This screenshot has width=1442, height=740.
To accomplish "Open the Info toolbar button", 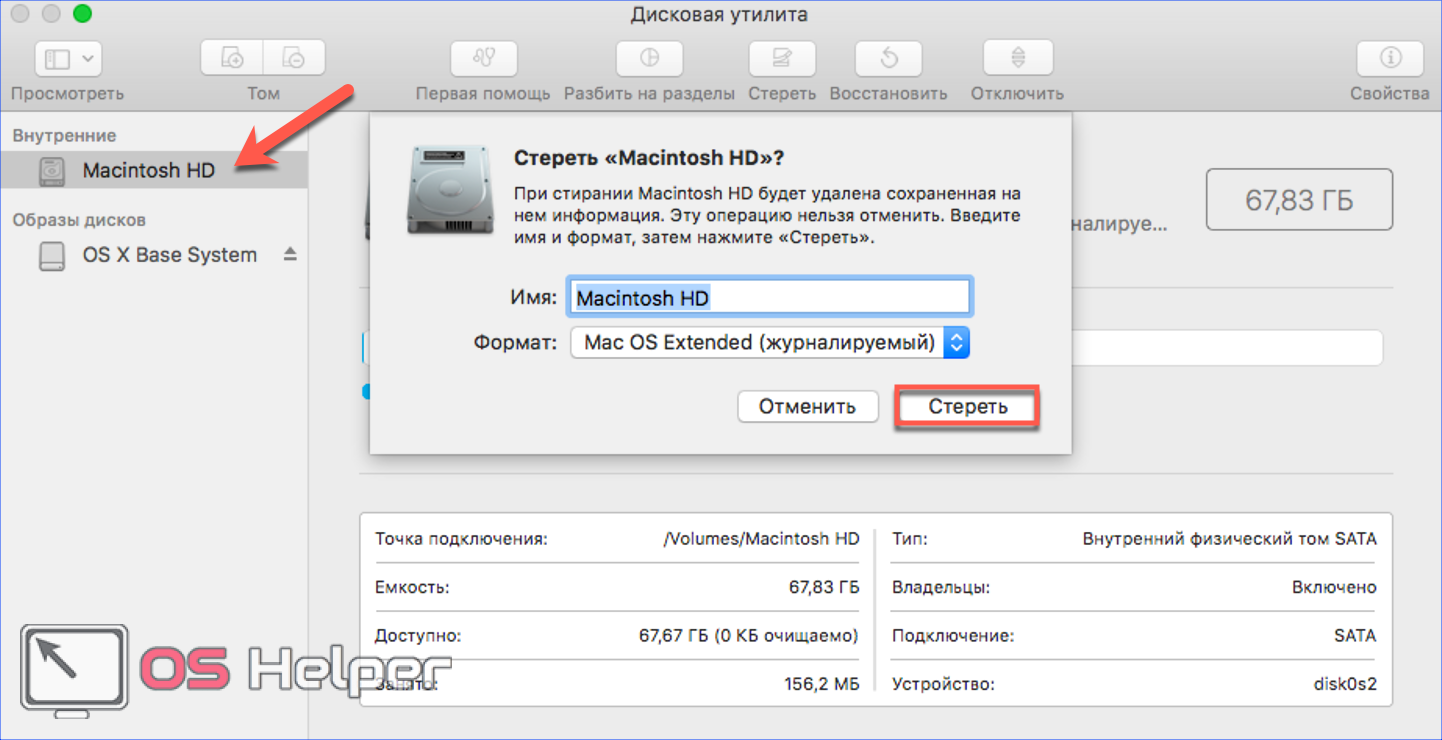I will [x=1389, y=59].
